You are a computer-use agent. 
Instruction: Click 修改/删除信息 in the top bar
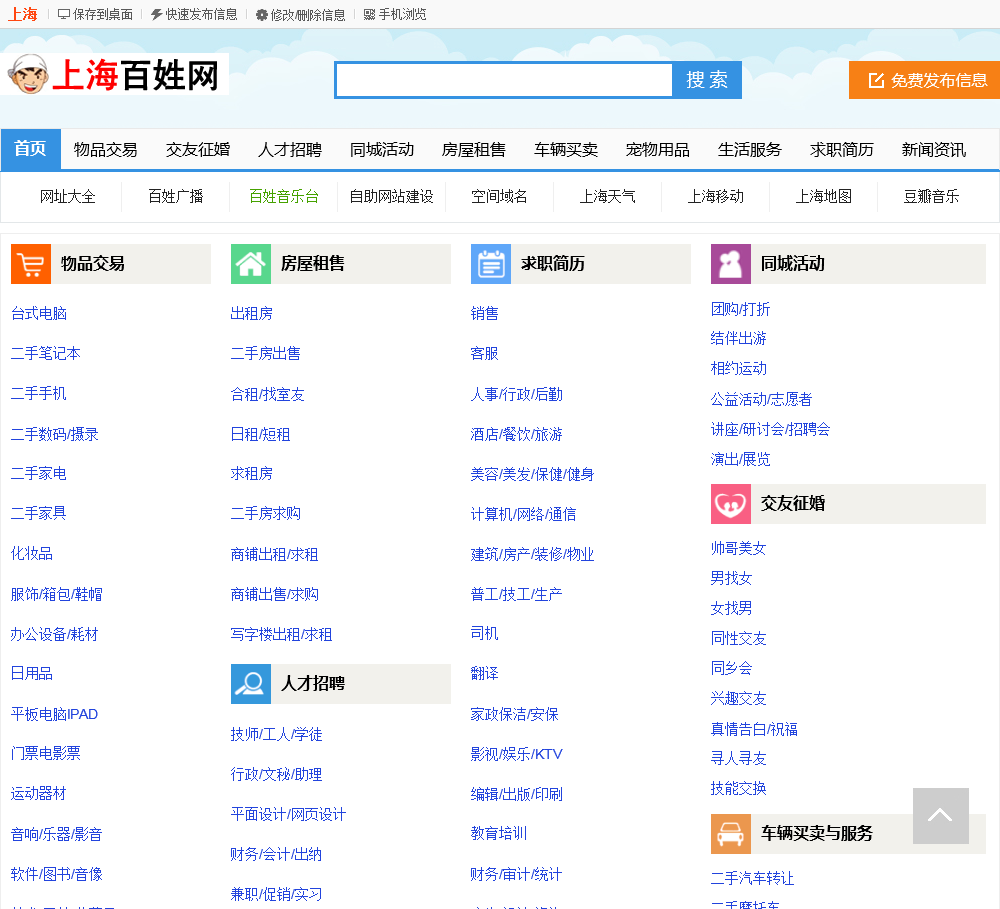click(300, 15)
